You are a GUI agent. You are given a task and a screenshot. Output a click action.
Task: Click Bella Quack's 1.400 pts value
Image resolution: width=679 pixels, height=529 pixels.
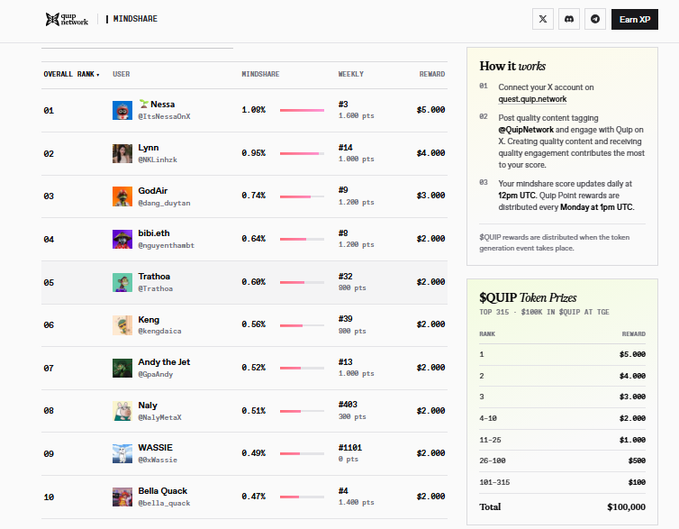pyautogui.click(x=356, y=503)
